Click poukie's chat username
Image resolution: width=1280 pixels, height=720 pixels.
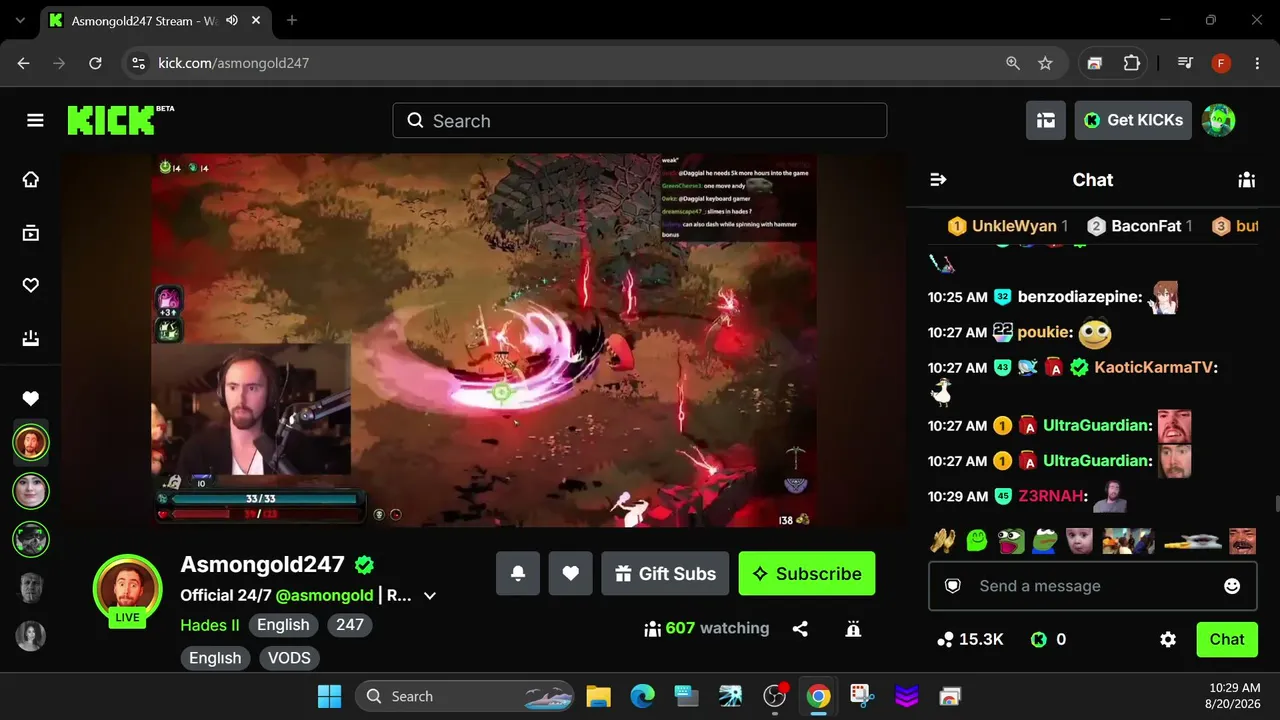[1045, 332]
